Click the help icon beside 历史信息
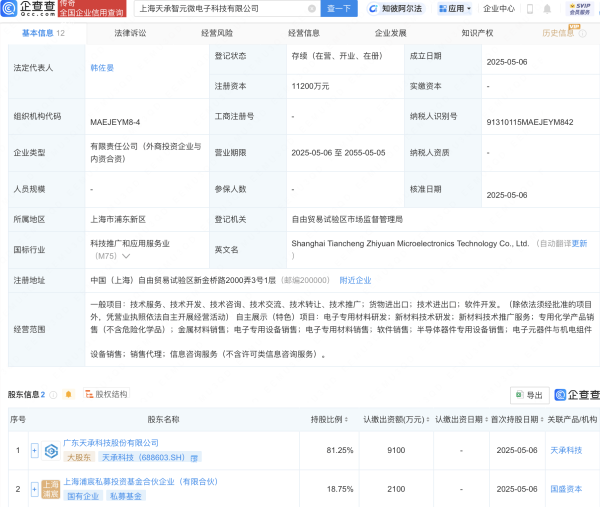Image resolution: width=600 pixels, height=507 pixels. point(582,34)
